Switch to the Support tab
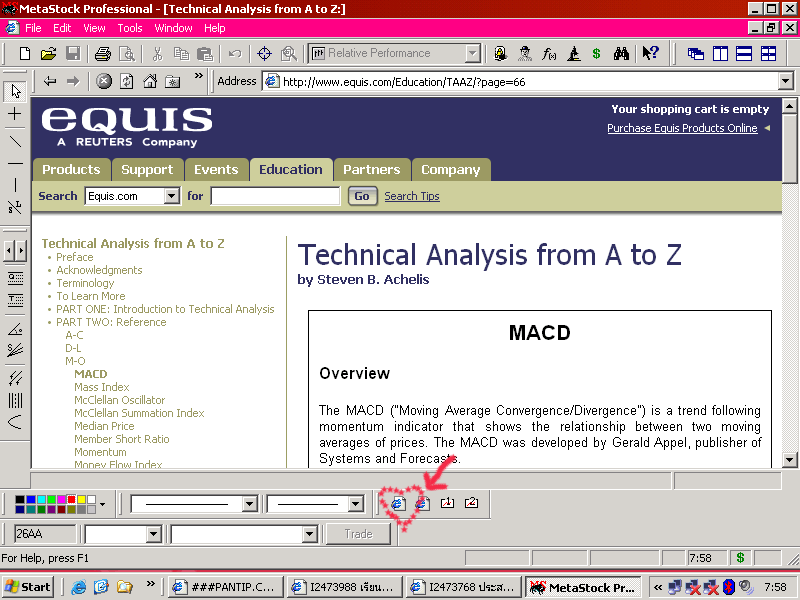800x600 pixels. [147, 169]
